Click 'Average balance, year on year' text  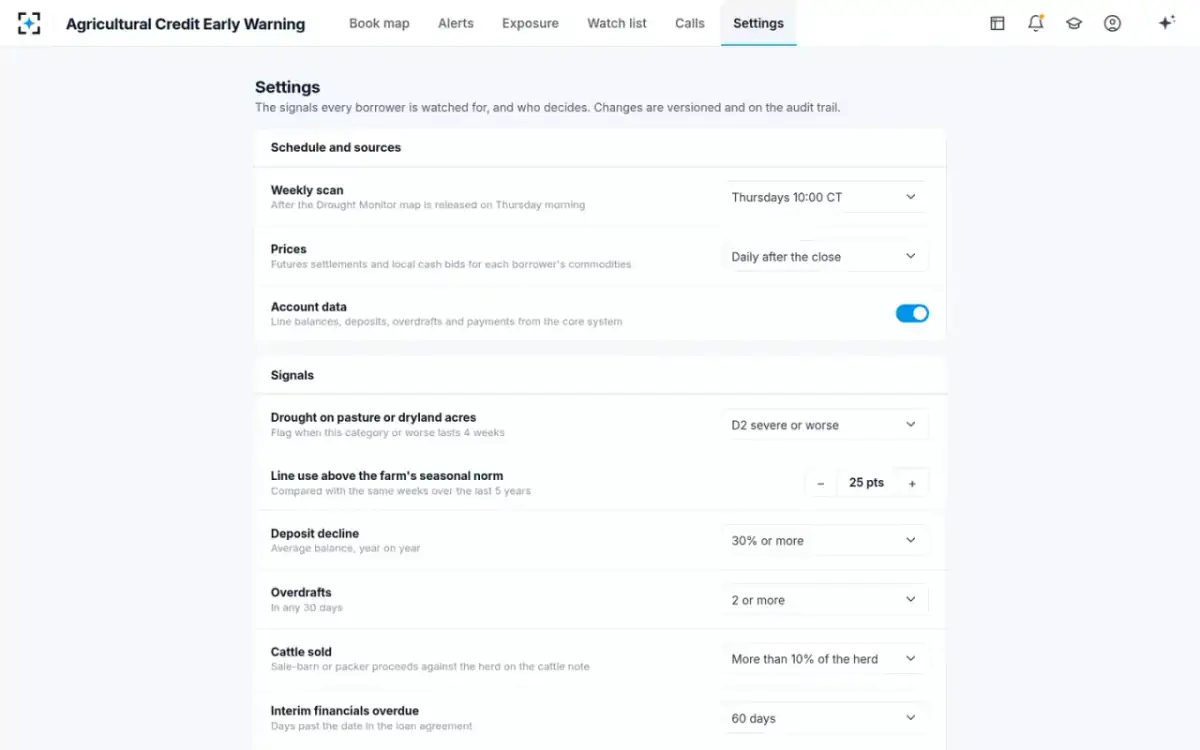coord(346,549)
